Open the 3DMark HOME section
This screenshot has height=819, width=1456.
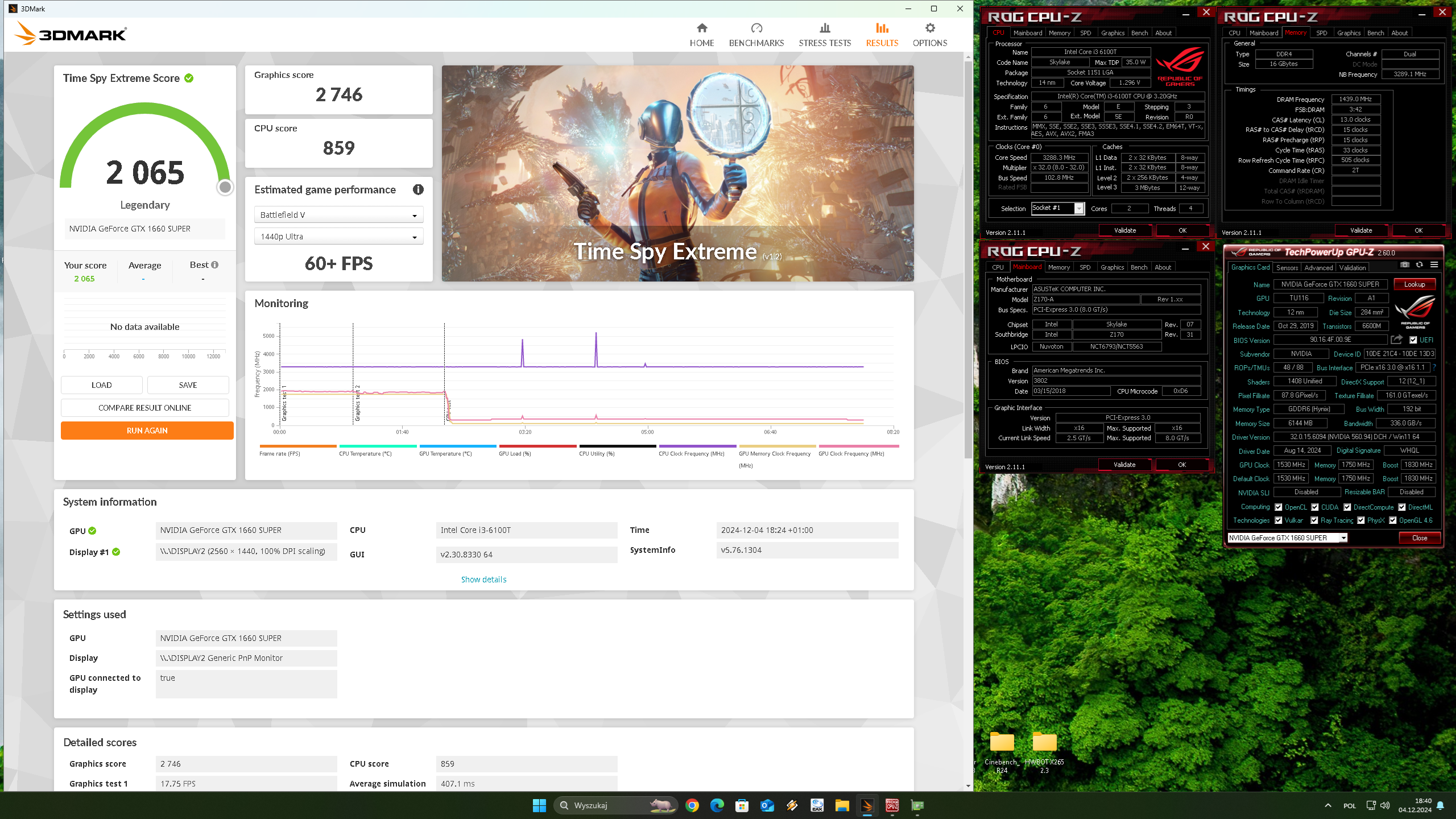click(x=702, y=35)
